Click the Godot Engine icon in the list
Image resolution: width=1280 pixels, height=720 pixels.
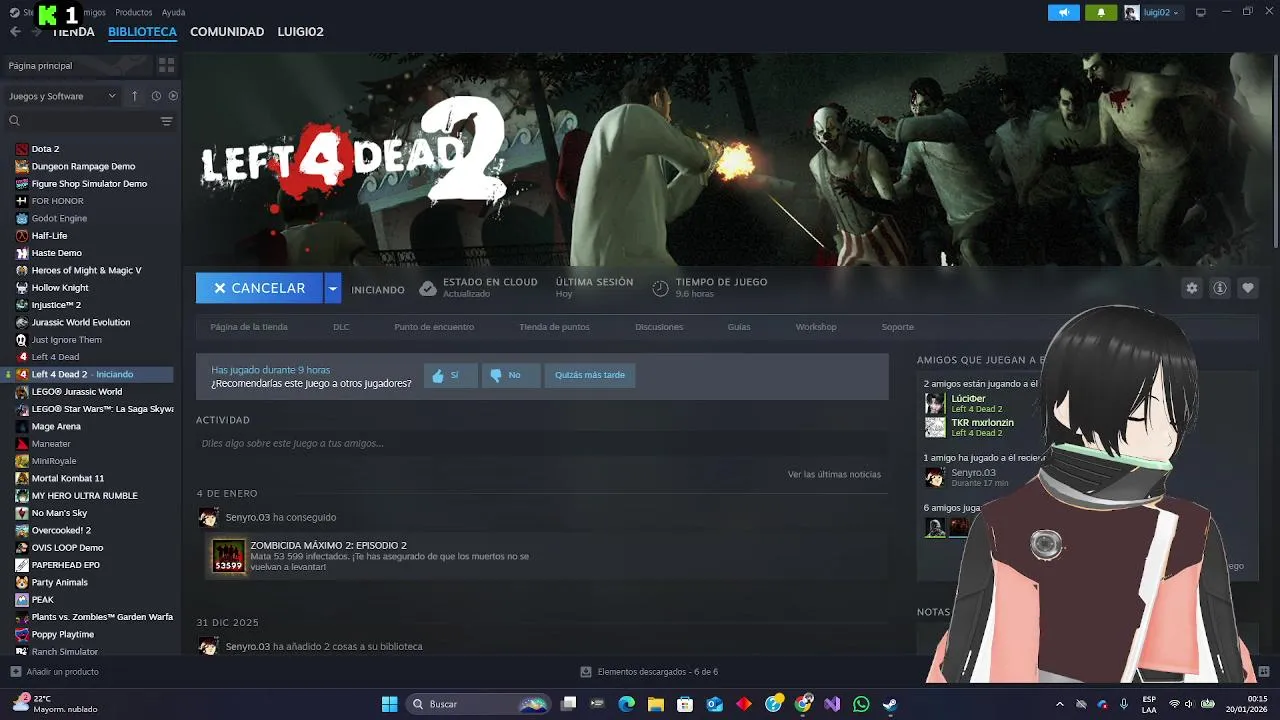click(22, 218)
